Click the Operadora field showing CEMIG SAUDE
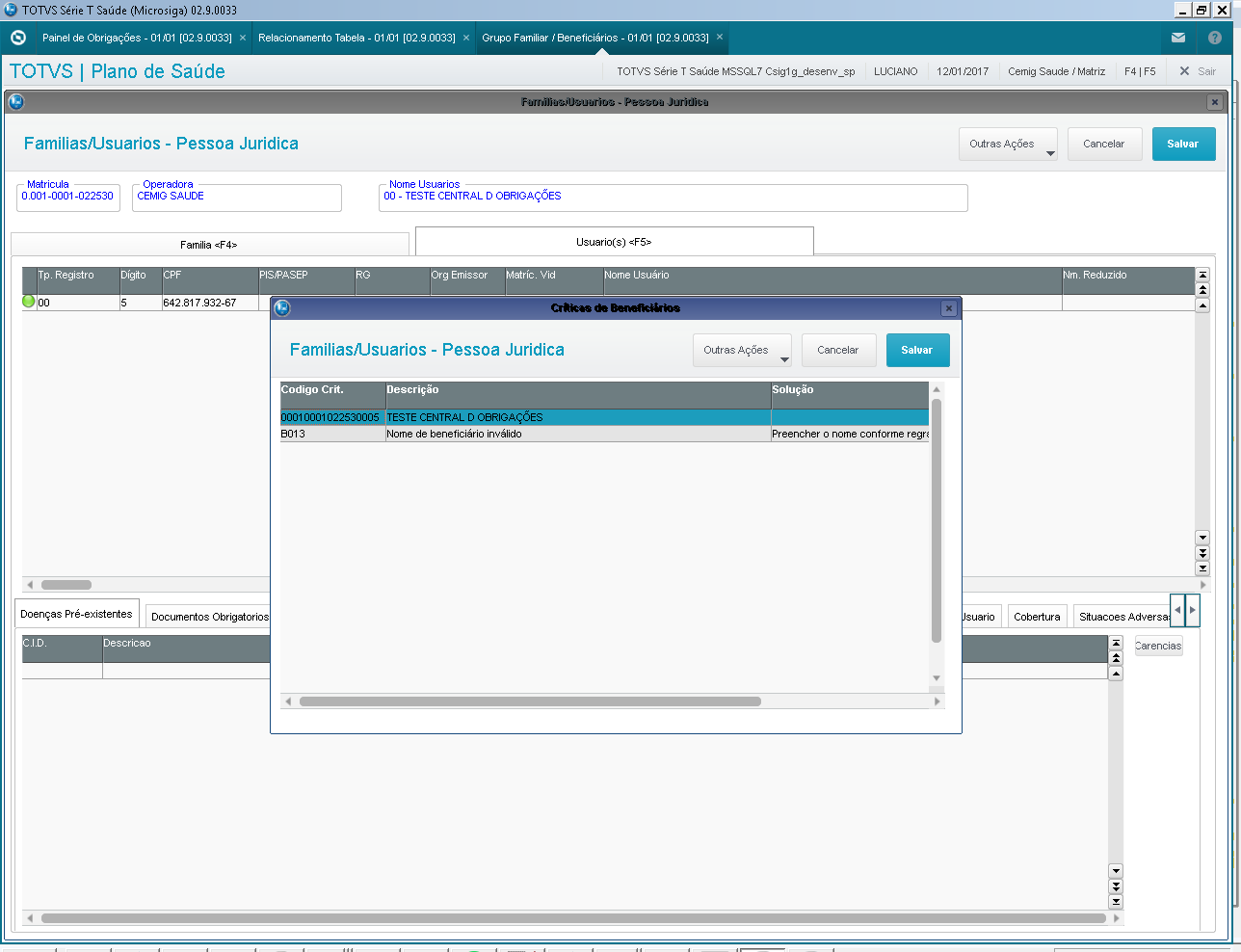Image resolution: width=1241 pixels, height=952 pixels. tap(237, 197)
